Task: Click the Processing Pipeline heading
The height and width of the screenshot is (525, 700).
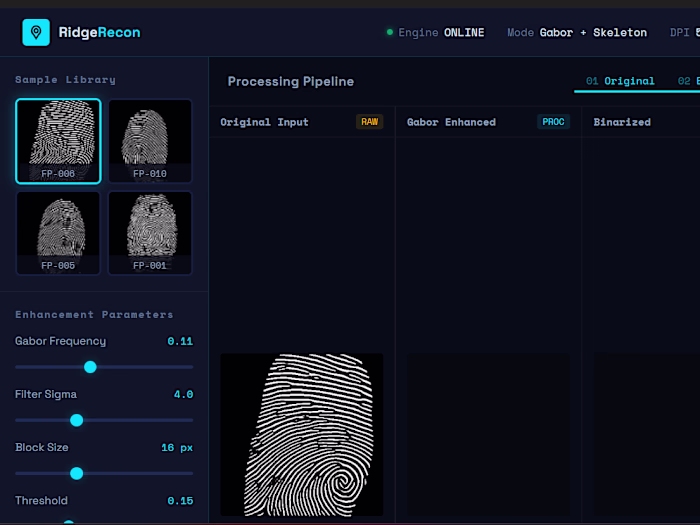Action: click(291, 81)
